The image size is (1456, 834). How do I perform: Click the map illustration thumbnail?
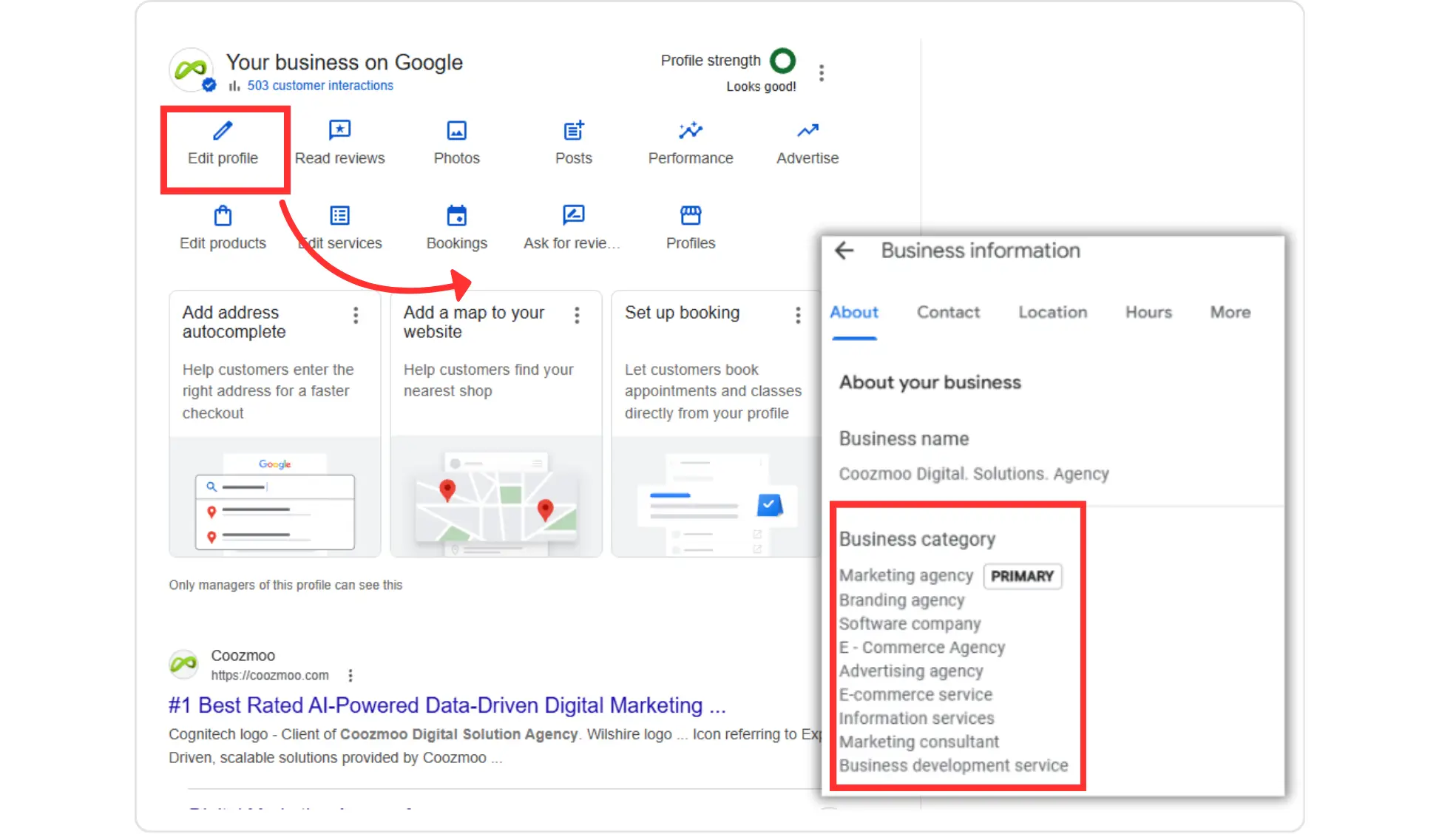pyautogui.click(x=495, y=497)
